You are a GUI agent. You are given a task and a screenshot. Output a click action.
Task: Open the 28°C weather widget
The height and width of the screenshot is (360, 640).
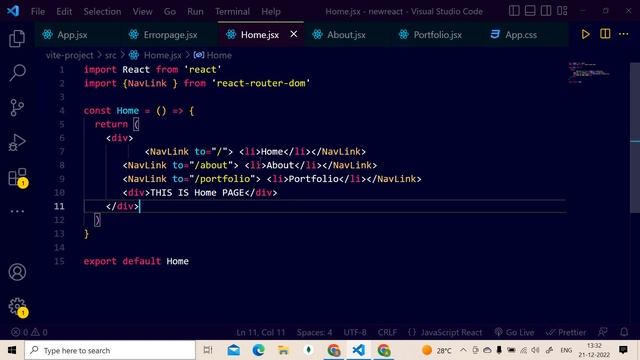click(x=436, y=350)
